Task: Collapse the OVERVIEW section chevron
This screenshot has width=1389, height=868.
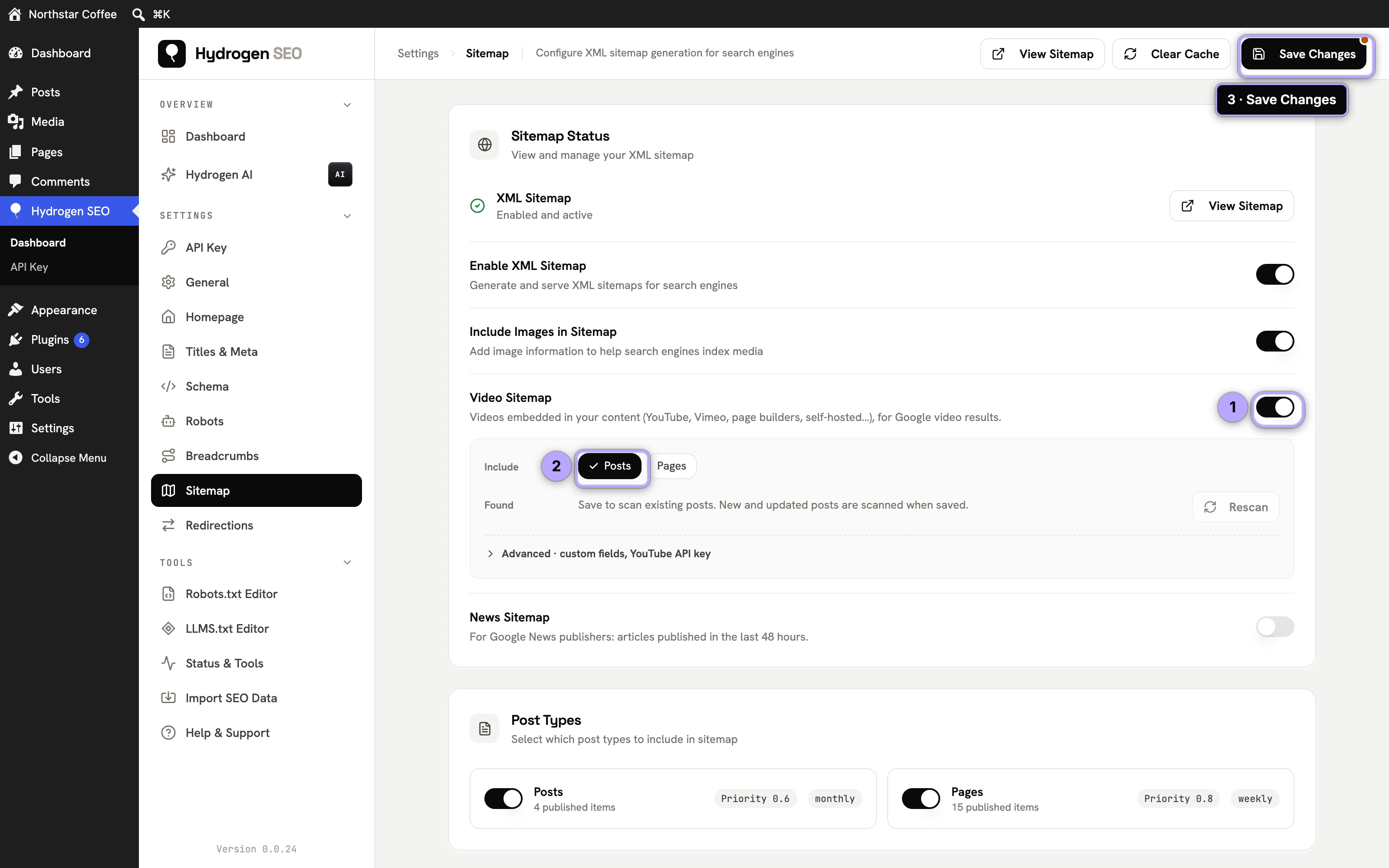Action: [x=347, y=105]
